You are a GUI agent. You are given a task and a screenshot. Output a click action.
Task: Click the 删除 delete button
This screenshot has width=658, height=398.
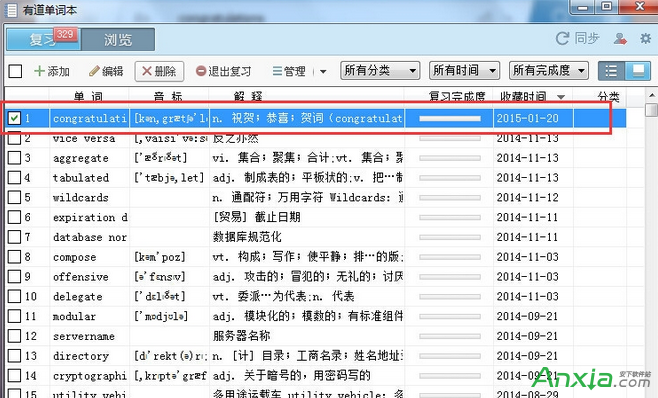click(x=159, y=71)
